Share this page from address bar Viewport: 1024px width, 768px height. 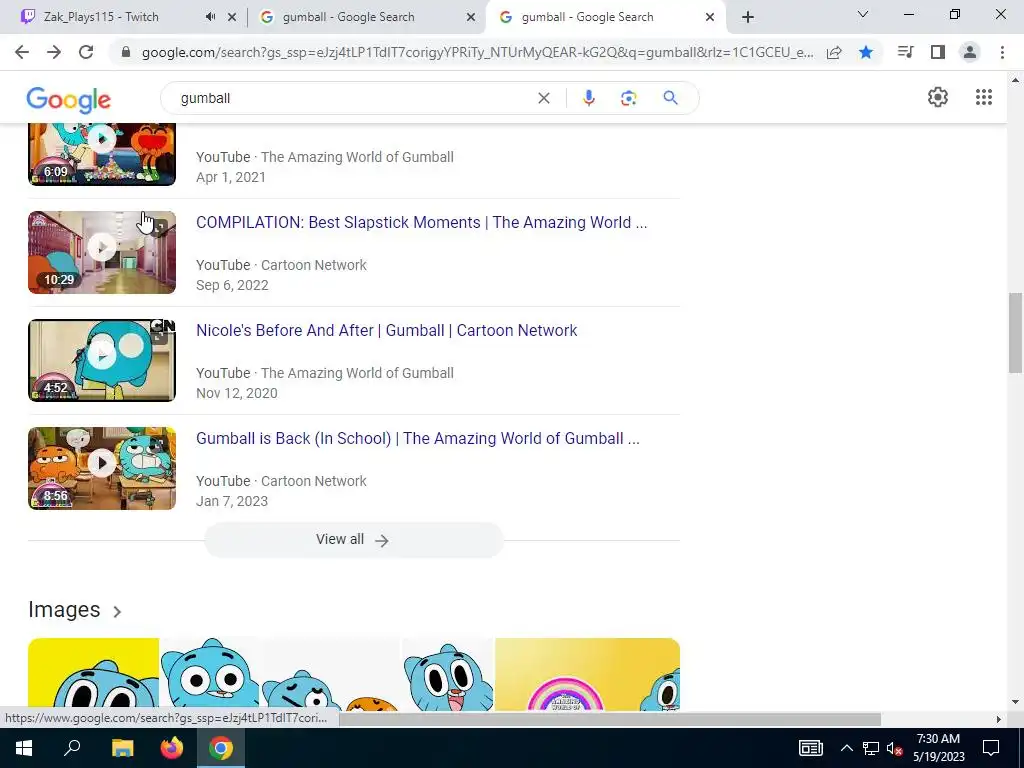pos(834,53)
